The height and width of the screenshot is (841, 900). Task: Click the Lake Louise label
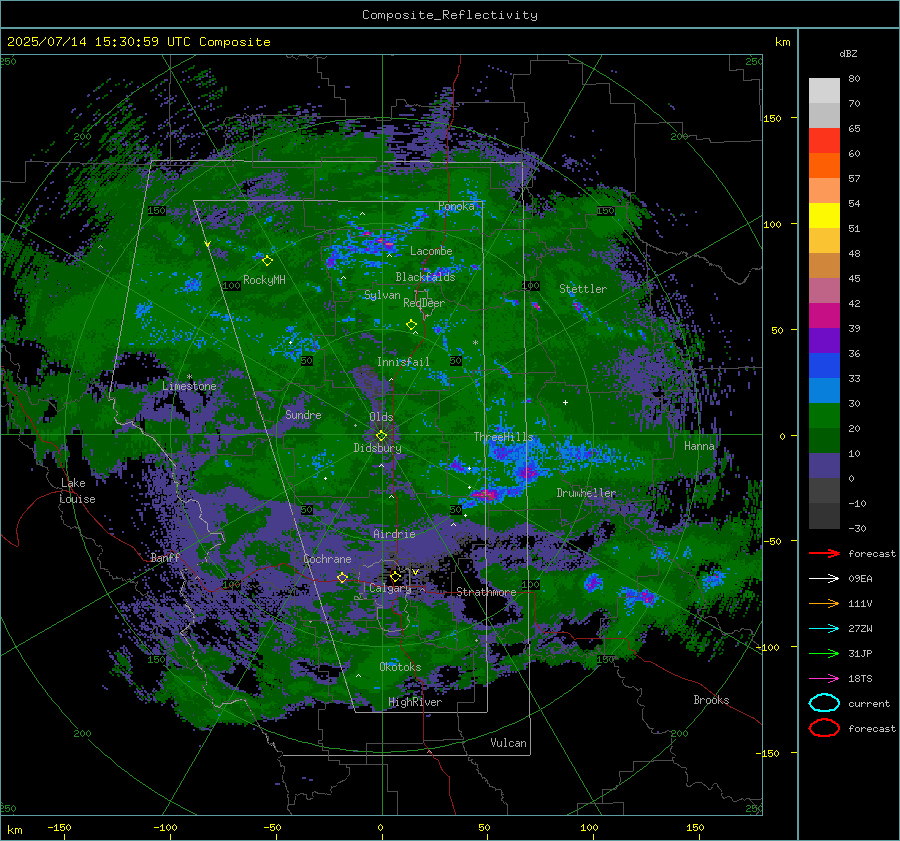[77, 491]
